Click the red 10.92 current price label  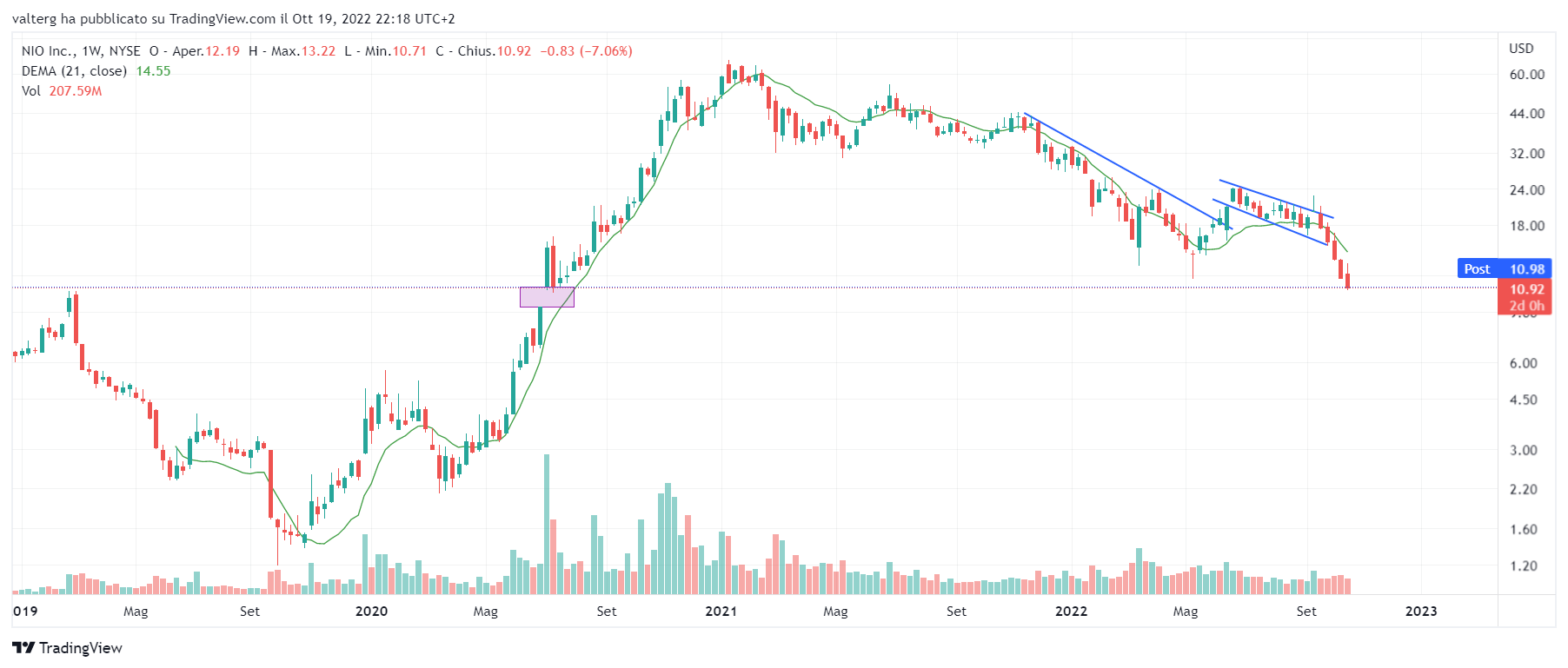coord(1526,289)
